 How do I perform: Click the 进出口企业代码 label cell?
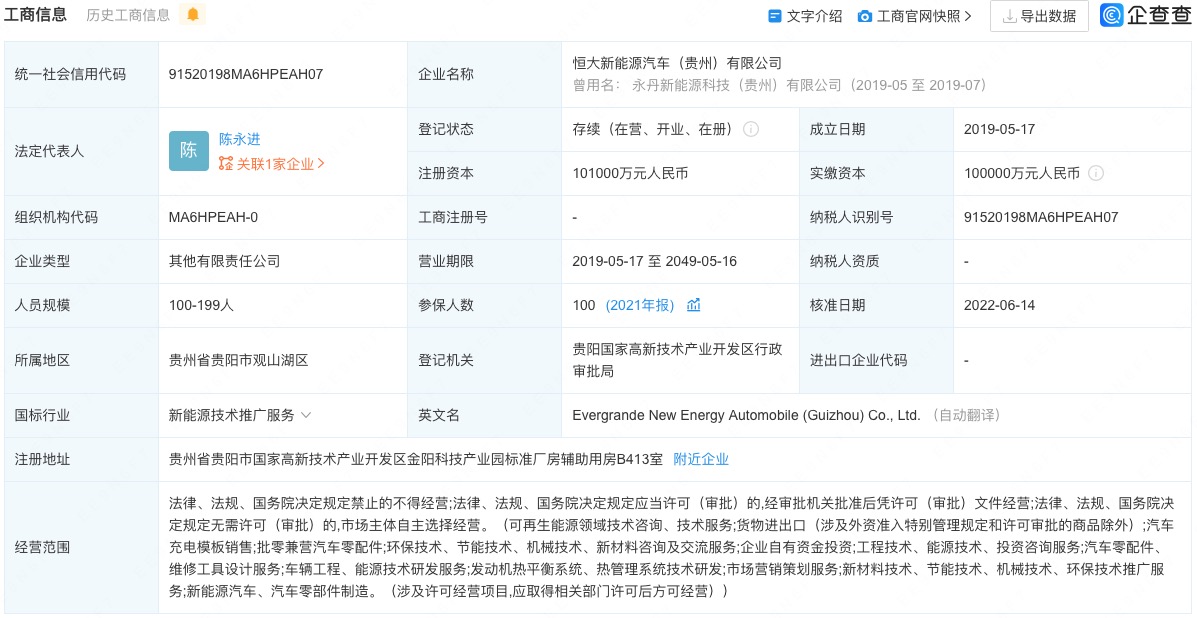(877, 360)
